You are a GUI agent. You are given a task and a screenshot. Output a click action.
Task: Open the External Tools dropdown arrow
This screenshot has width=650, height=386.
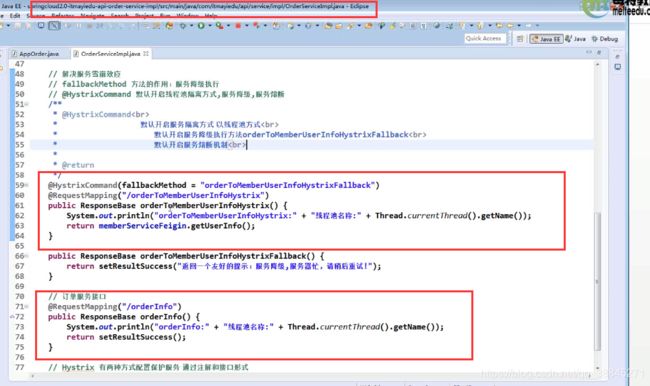point(228,26)
